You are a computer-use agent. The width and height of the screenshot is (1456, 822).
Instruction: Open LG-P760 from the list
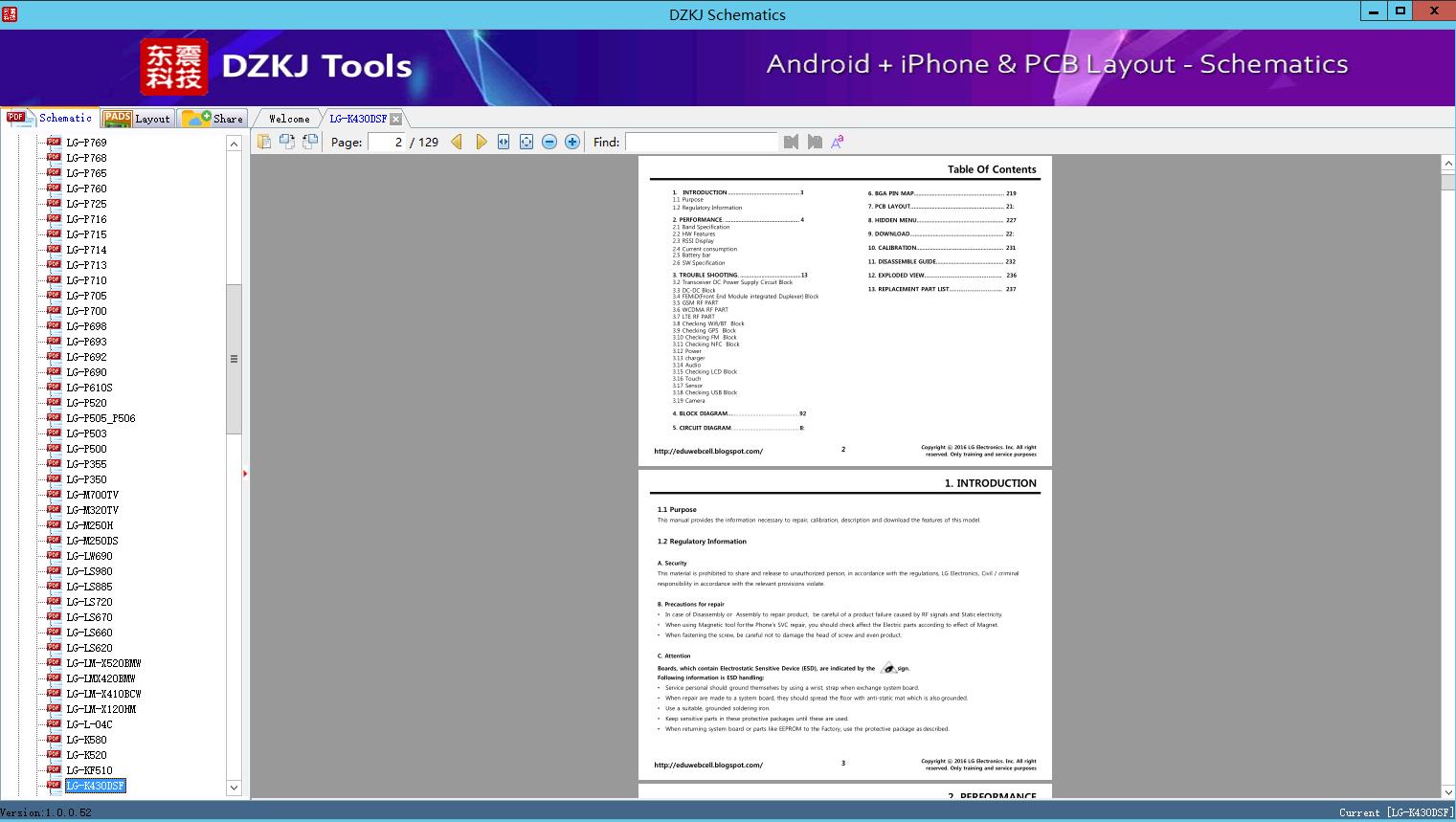coord(86,189)
